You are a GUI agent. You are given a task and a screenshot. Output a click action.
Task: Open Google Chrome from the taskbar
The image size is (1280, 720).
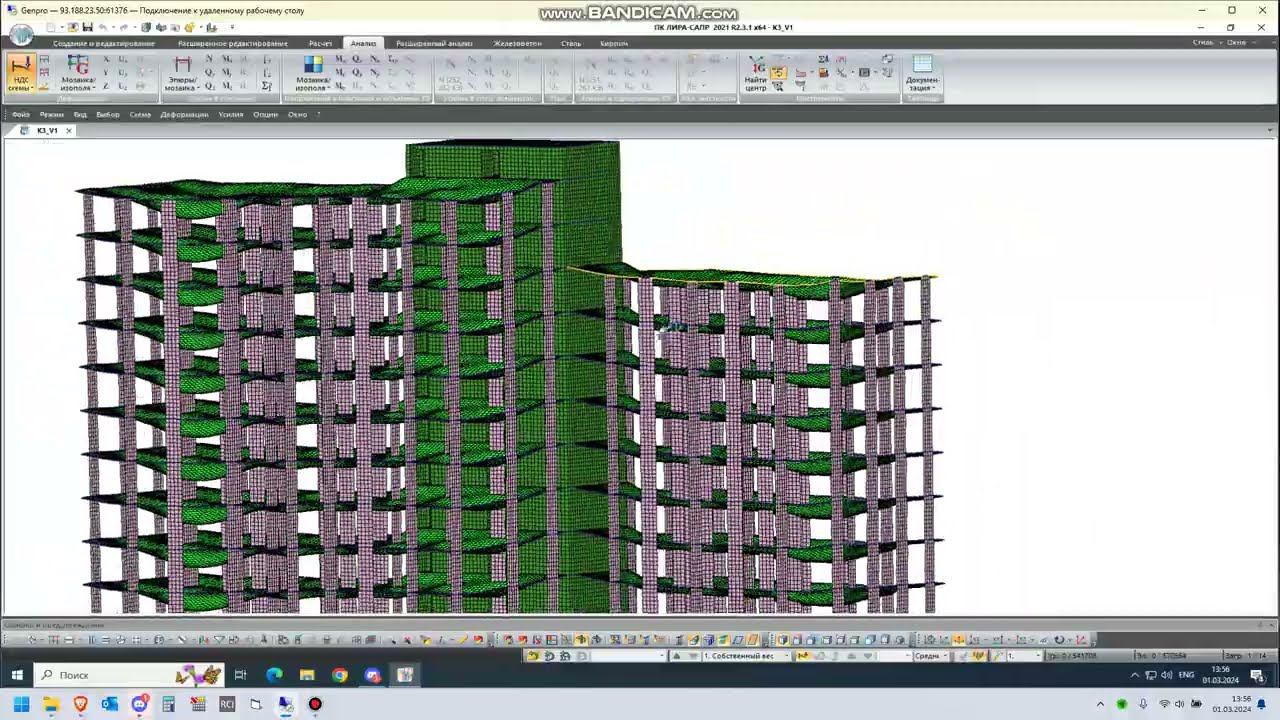point(340,675)
